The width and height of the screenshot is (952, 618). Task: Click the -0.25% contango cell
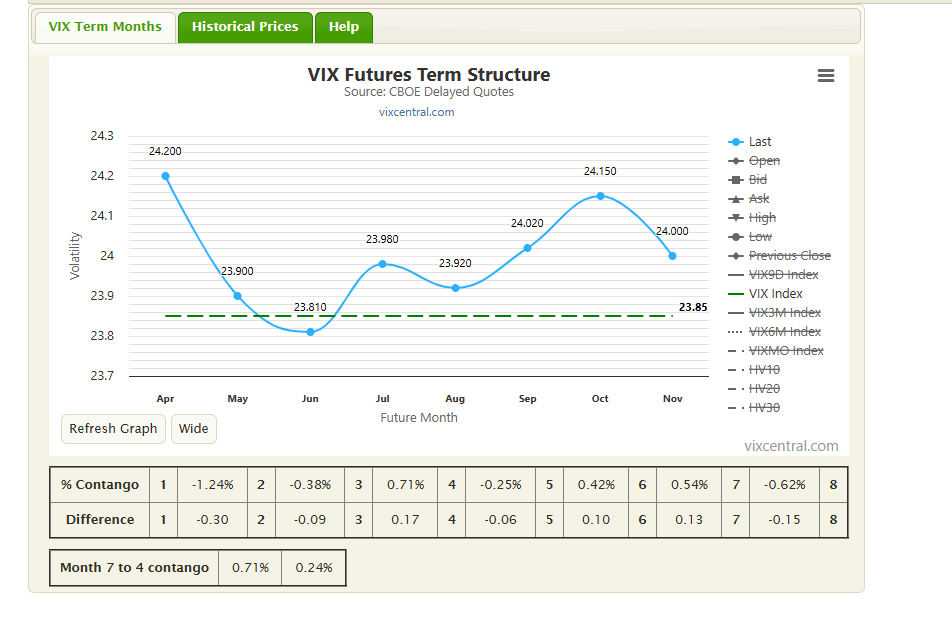(x=500, y=484)
